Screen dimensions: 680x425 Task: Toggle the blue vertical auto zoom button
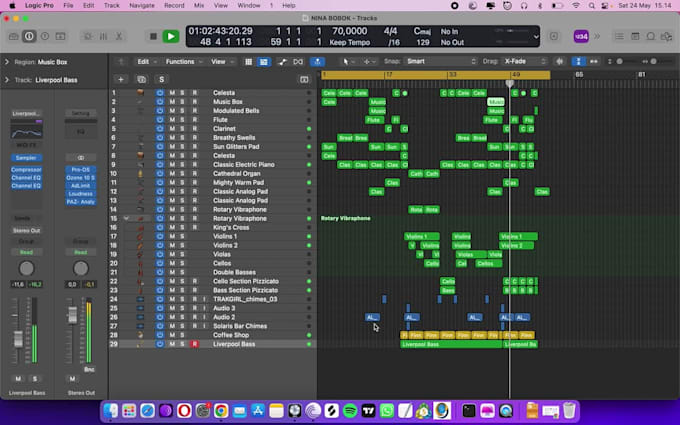578,62
